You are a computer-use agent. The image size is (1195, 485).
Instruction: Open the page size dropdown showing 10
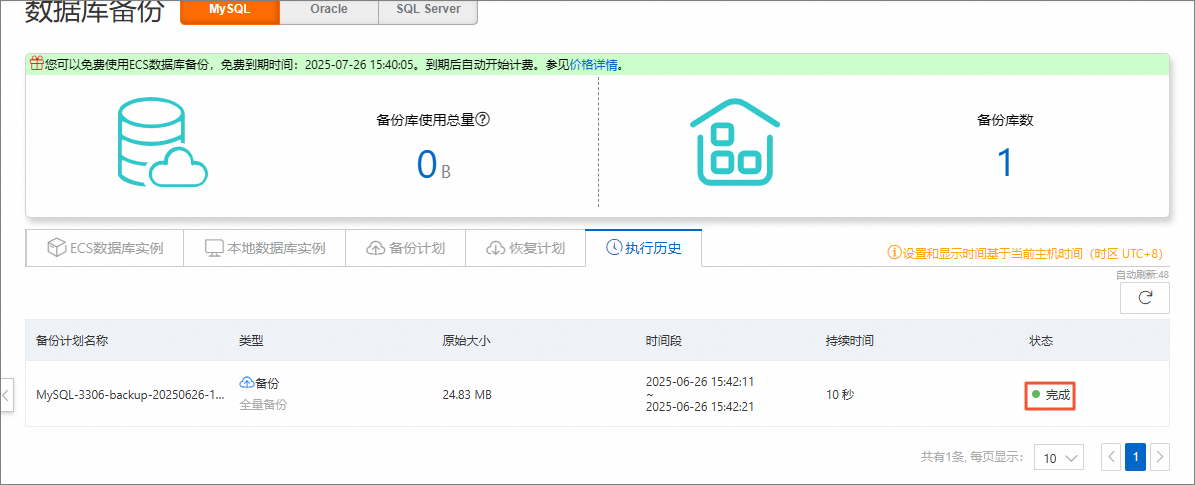pos(1059,458)
